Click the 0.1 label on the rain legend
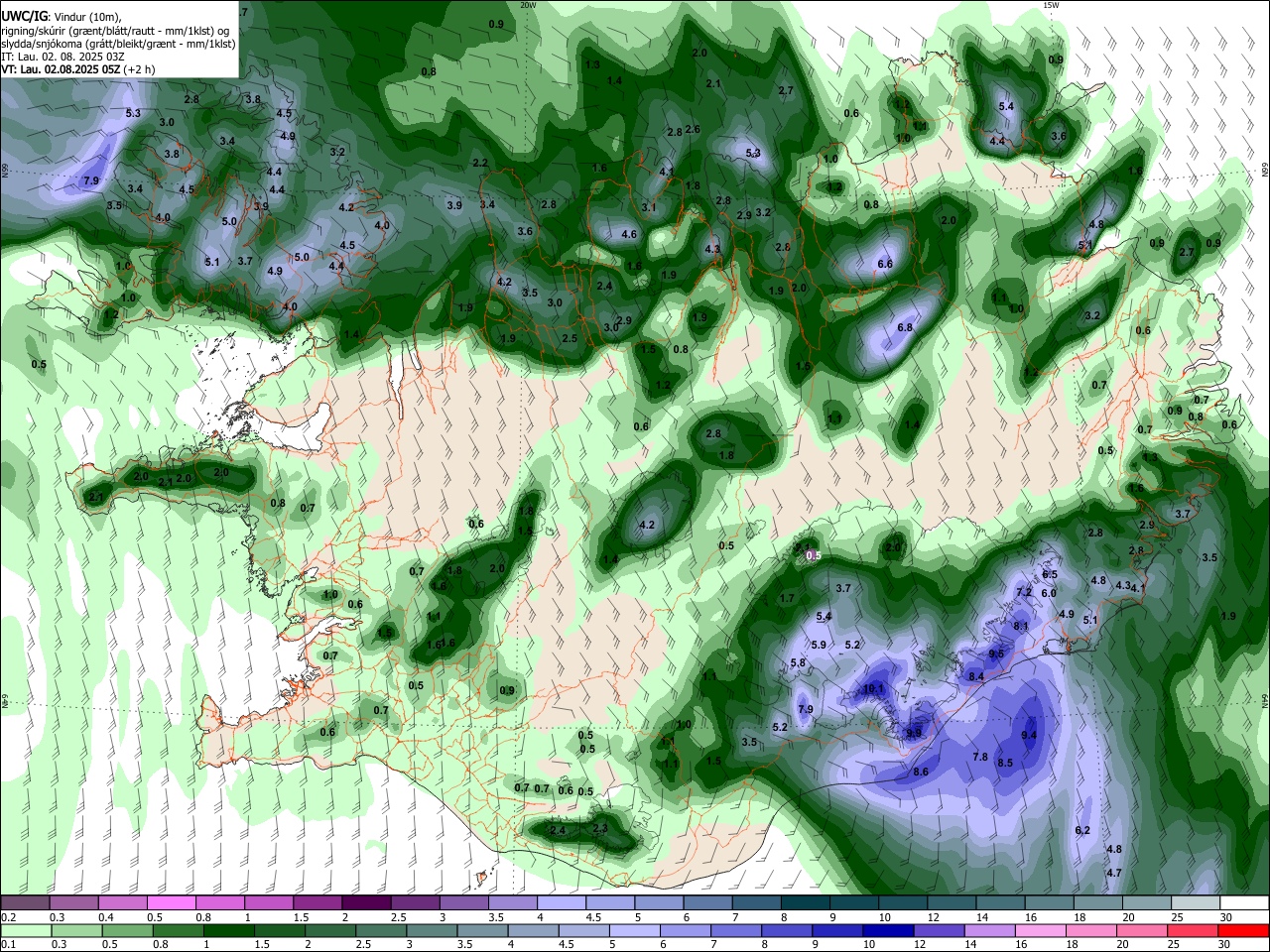 click(9, 944)
